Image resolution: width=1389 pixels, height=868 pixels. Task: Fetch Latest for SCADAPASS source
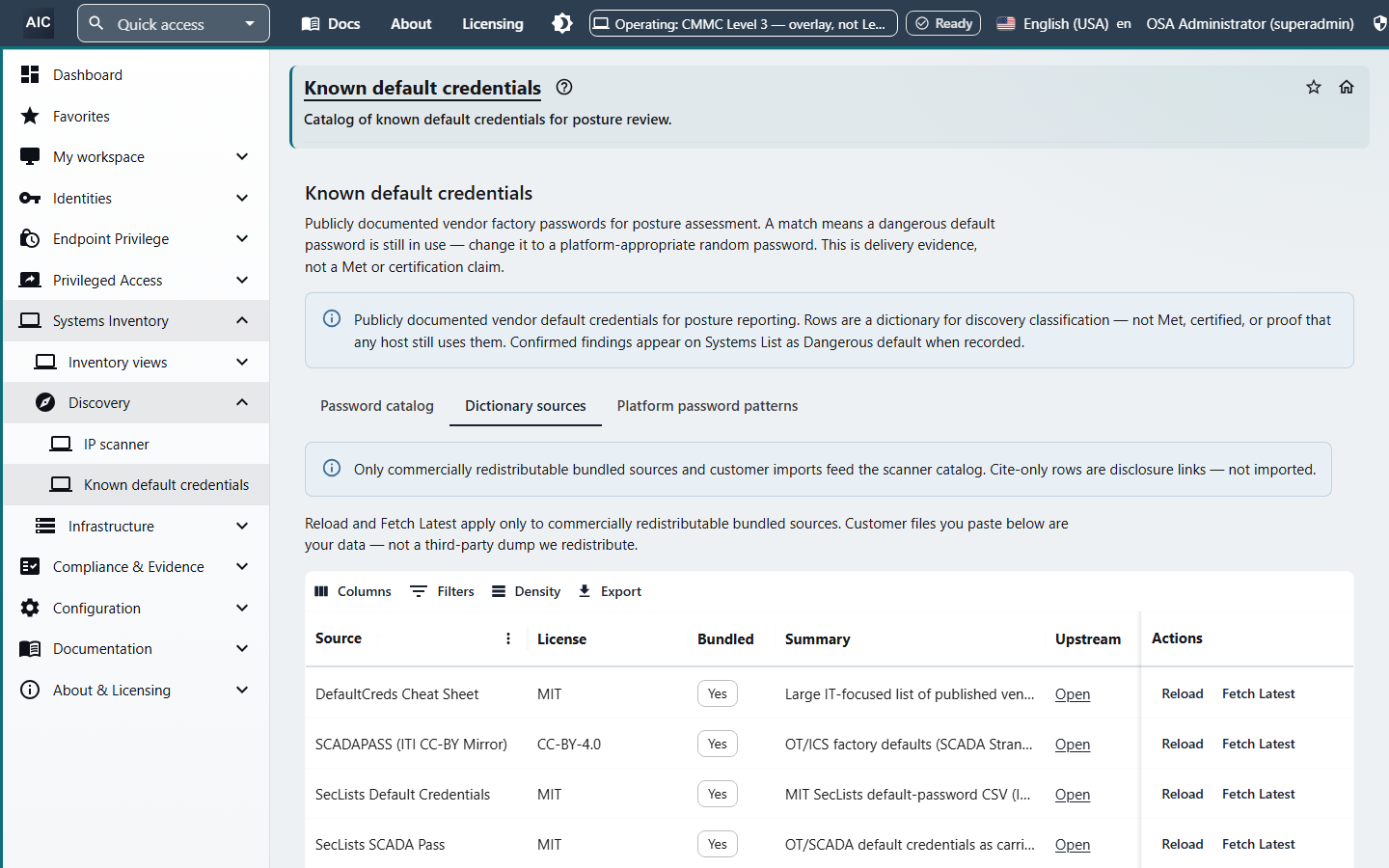pyautogui.click(x=1259, y=744)
